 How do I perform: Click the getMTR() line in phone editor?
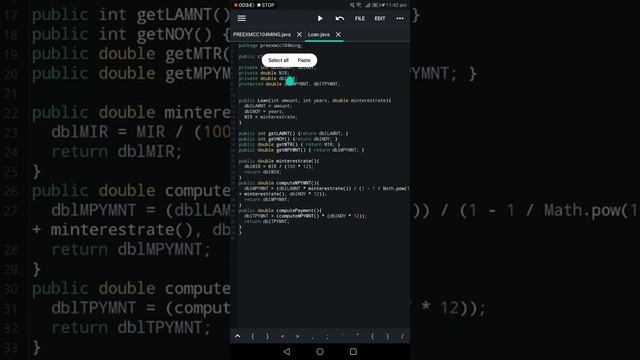[x=289, y=144]
